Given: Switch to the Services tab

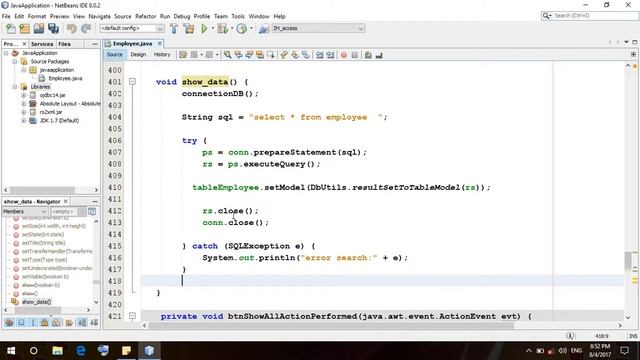Looking at the screenshot, I should pos(42,44).
